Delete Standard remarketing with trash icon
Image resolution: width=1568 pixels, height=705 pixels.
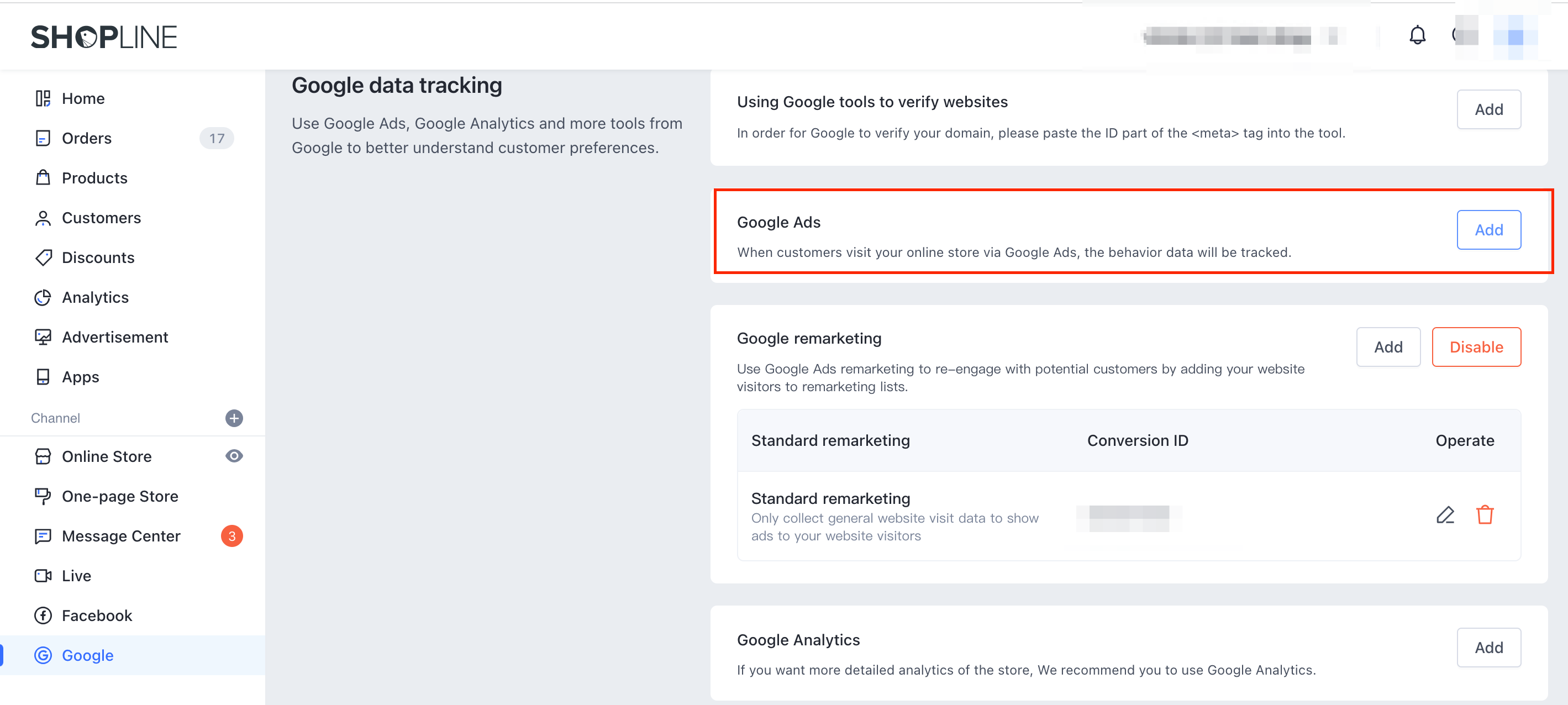1485,515
